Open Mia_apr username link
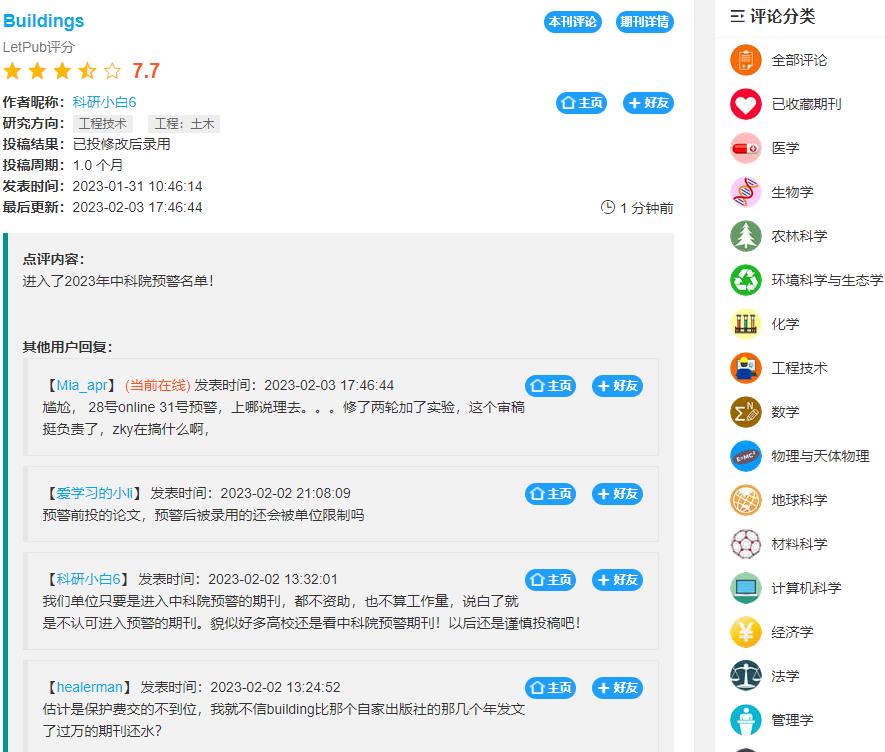Viewport: 885px width, 752px height. [82, 385]
